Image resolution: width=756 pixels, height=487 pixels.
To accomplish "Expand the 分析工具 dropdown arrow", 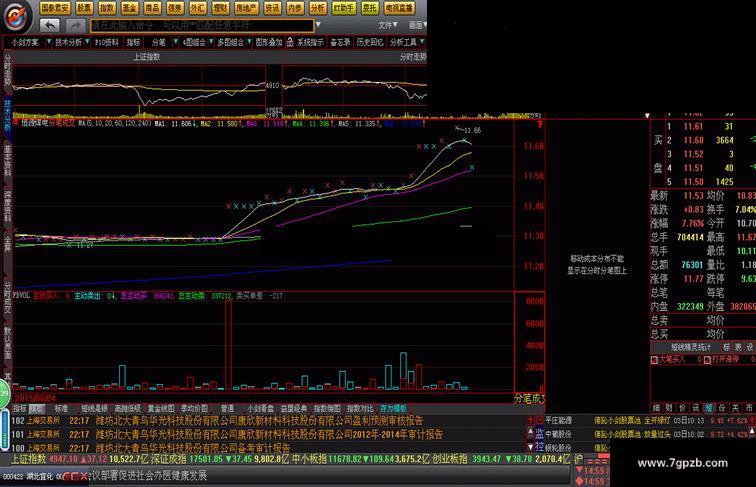I will pyautogui.click(x=421, y=42).
